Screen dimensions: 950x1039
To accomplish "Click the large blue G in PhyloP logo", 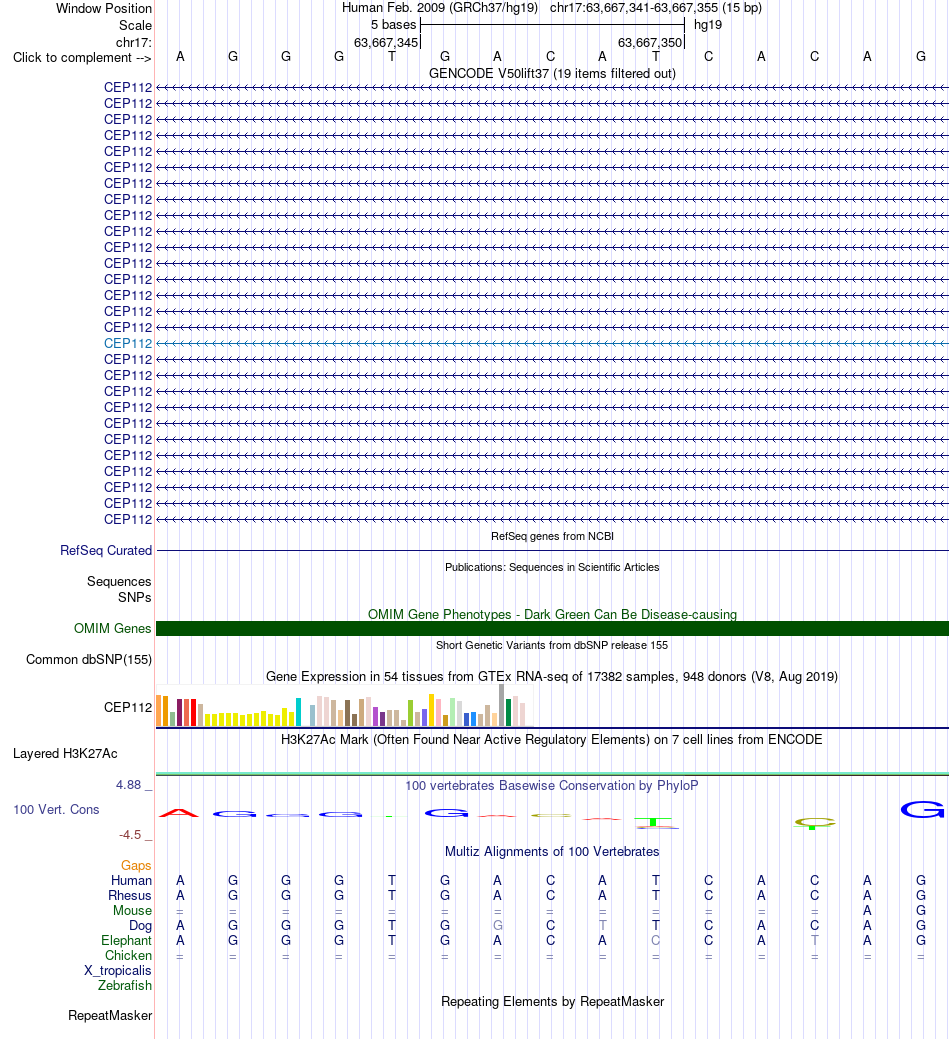I will (922, 810).
